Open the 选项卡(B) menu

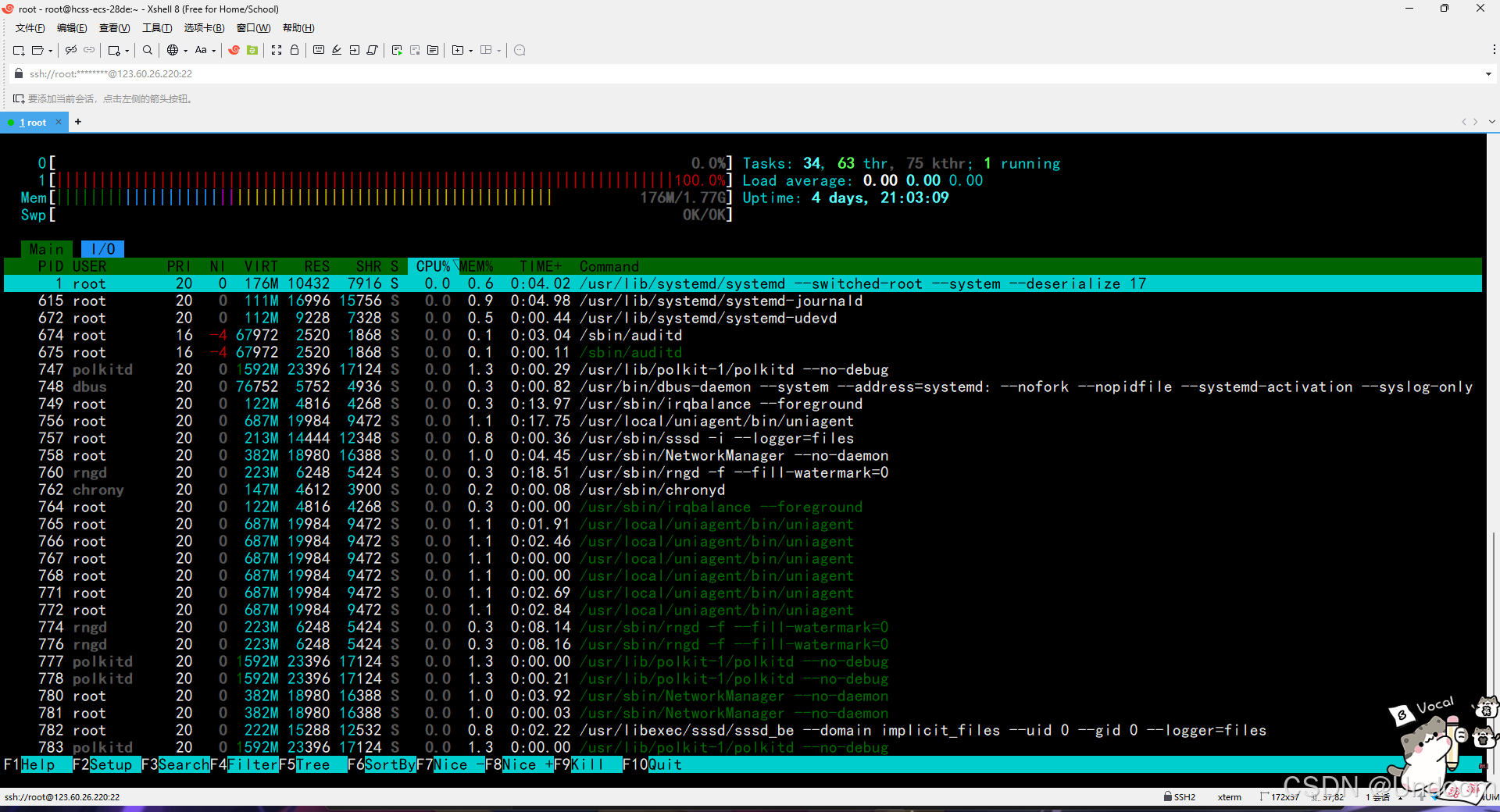205,28
